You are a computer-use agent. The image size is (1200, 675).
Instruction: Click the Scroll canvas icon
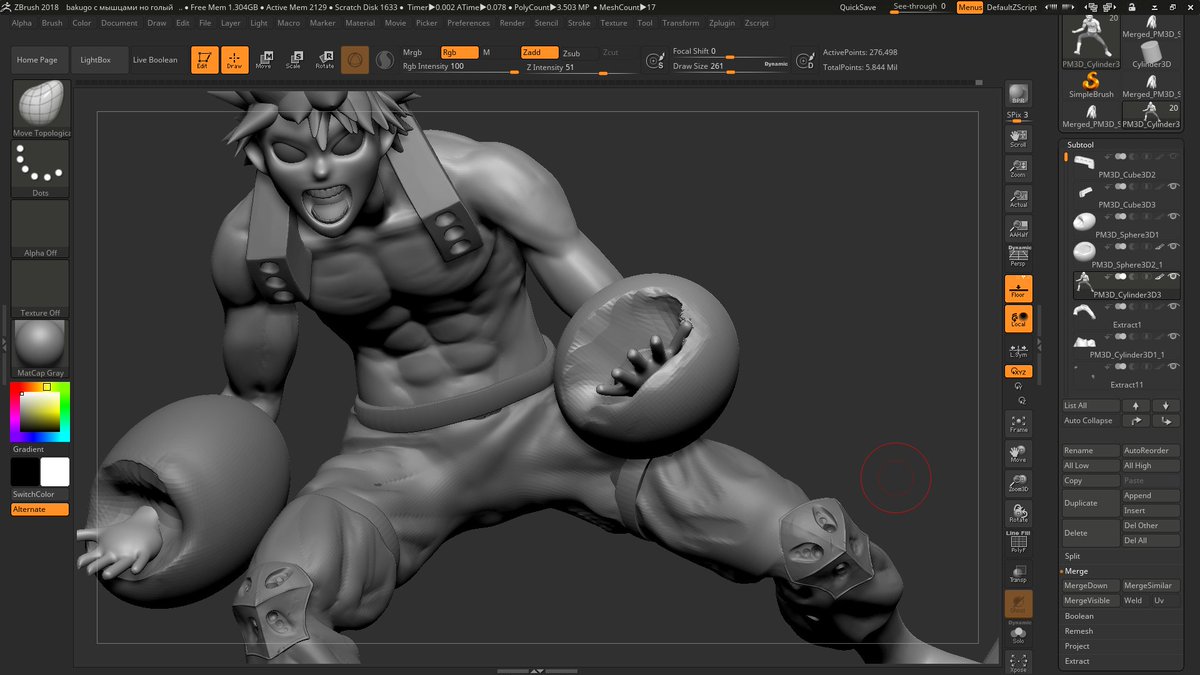pyautogui.click(x=1018, y=138)
